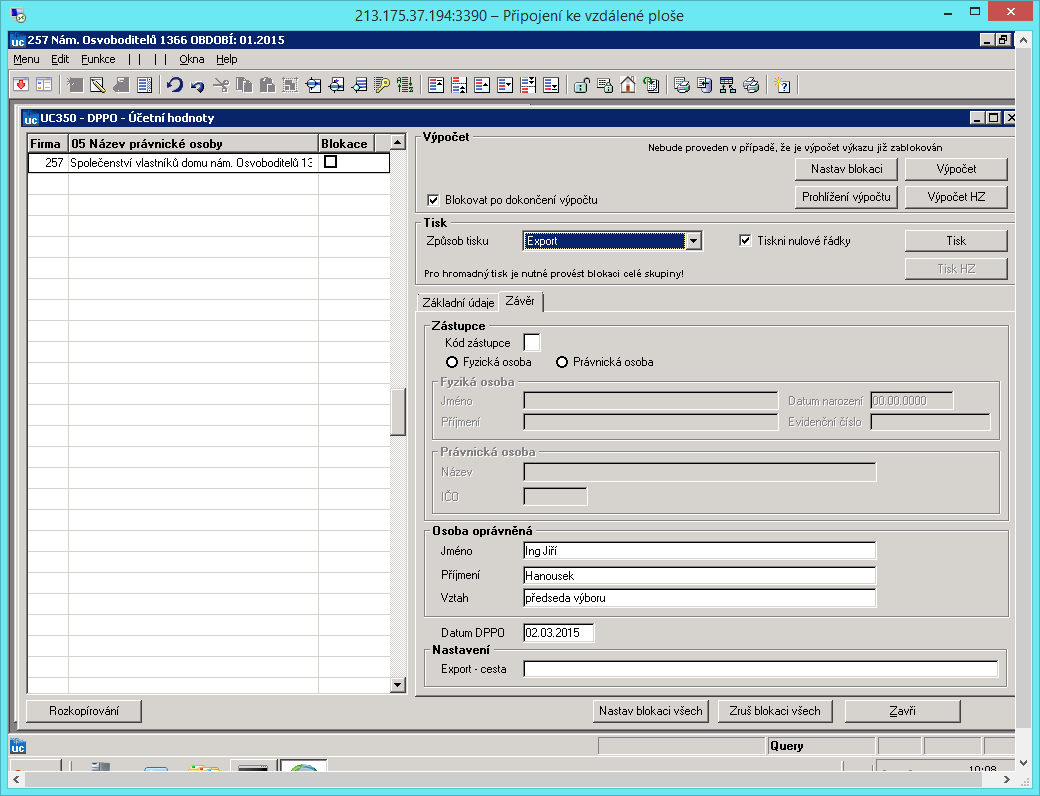
Task: Click the Výpočet HZ button
Action: [x=956, y=197]
